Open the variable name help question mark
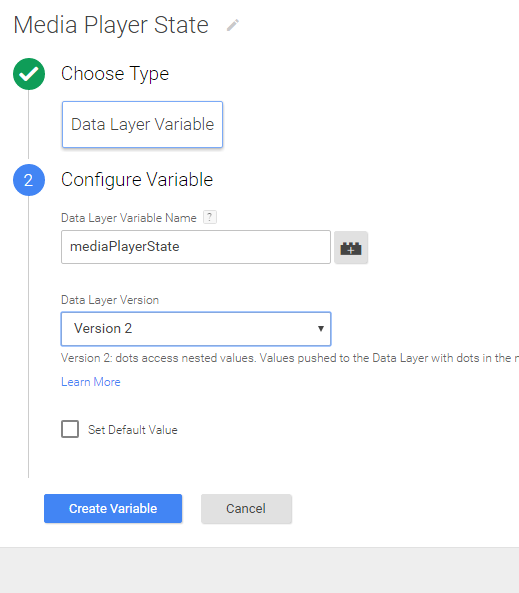This screenshot has width=519, height=593. tap(210, 217)
